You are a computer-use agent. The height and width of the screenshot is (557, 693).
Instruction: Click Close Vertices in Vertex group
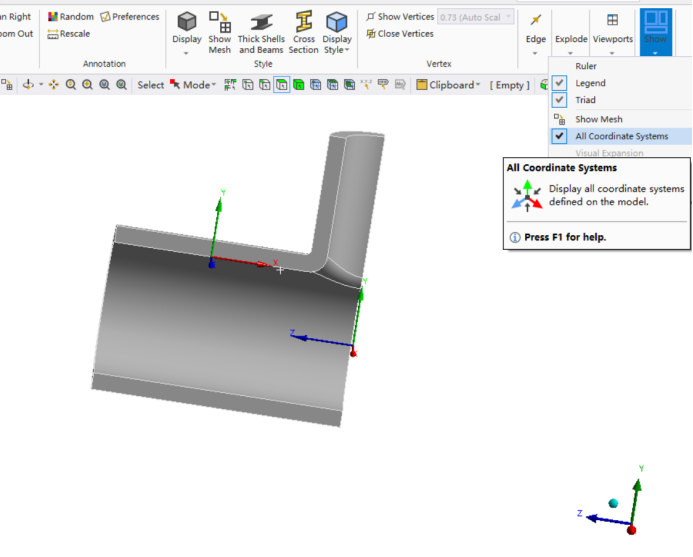(399, 34)
